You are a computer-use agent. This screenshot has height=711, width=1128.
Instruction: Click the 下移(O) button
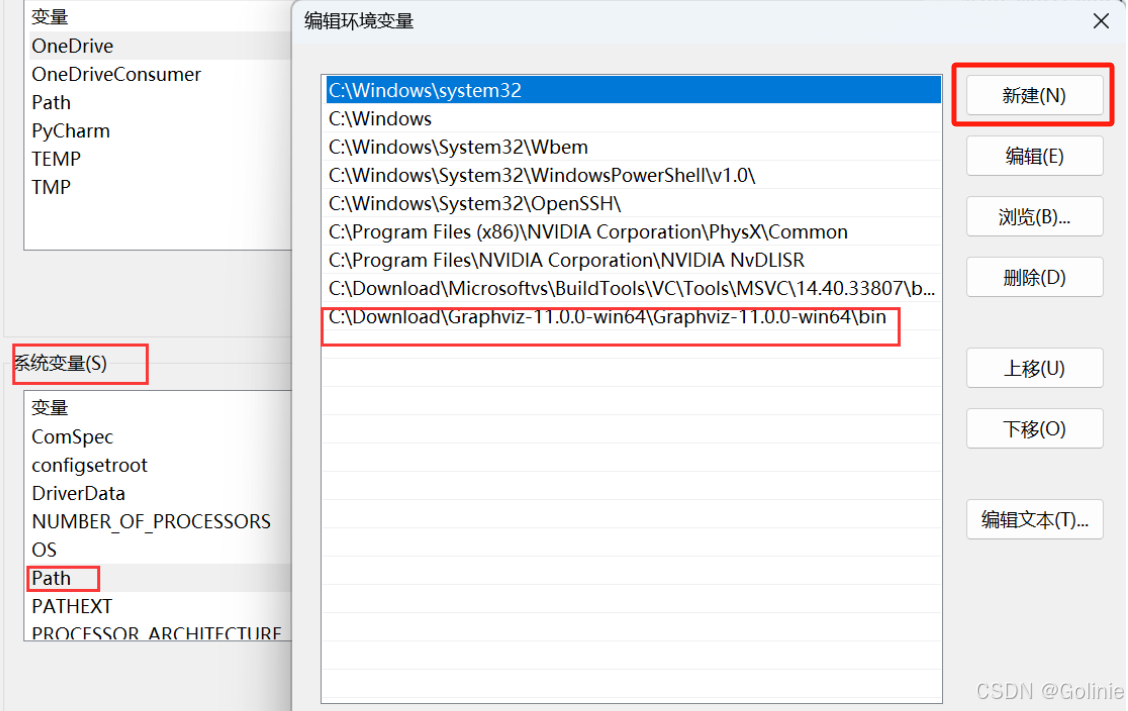1034,428
